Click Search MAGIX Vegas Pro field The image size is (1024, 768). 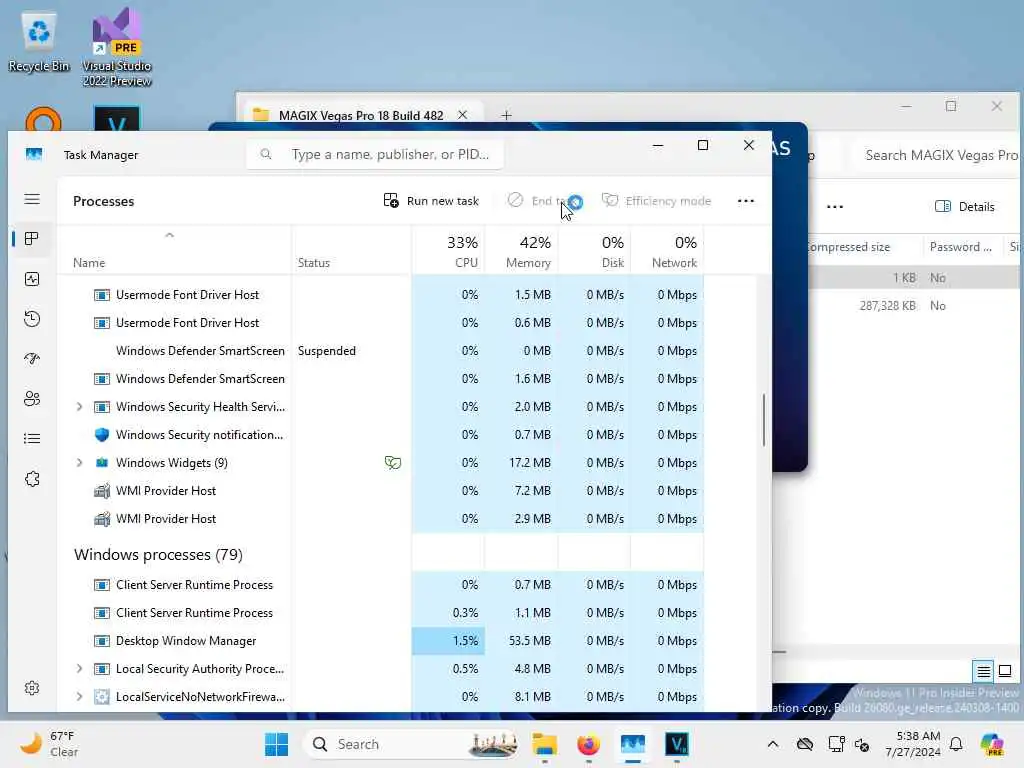938,155
